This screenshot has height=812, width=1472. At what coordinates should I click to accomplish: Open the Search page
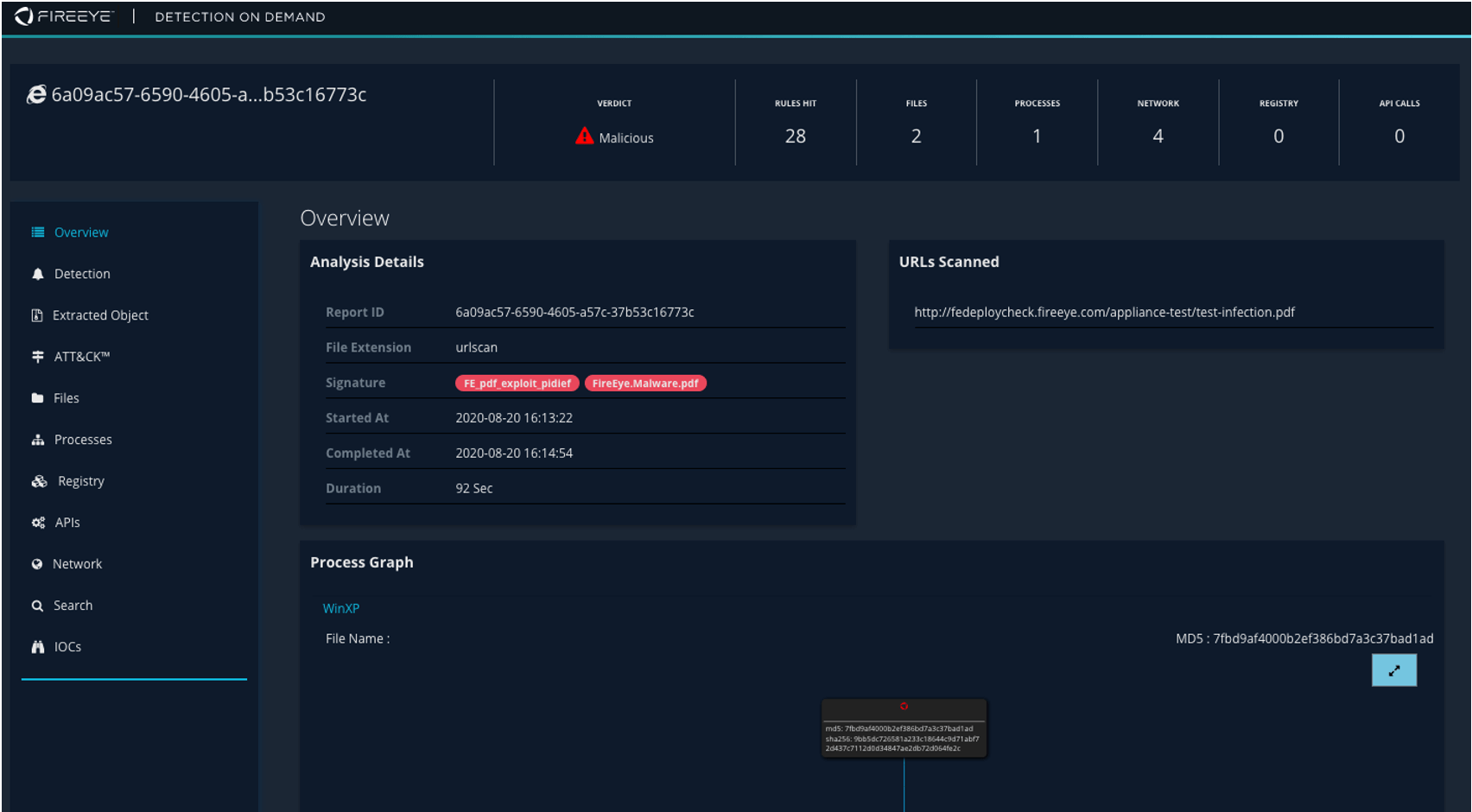[73, 606]
